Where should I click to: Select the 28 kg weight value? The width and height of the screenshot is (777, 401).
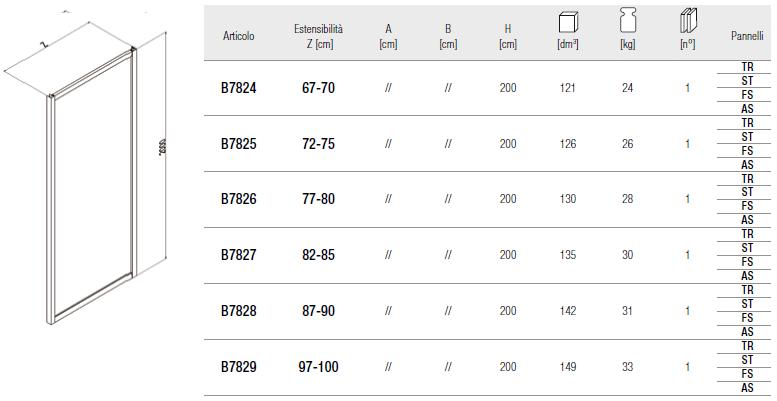click(x=628, y=199)
